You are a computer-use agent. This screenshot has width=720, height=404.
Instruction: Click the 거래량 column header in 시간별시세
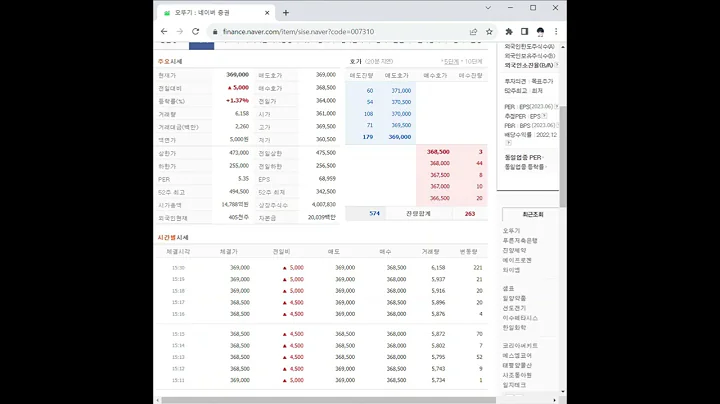pos(431,252)
